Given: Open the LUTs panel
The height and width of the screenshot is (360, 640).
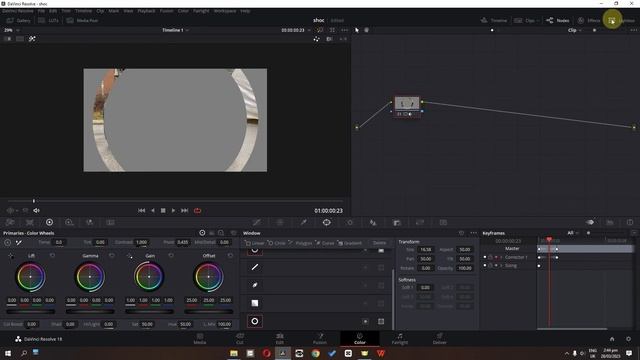Looking at the screenshot, I should [48, 20].
